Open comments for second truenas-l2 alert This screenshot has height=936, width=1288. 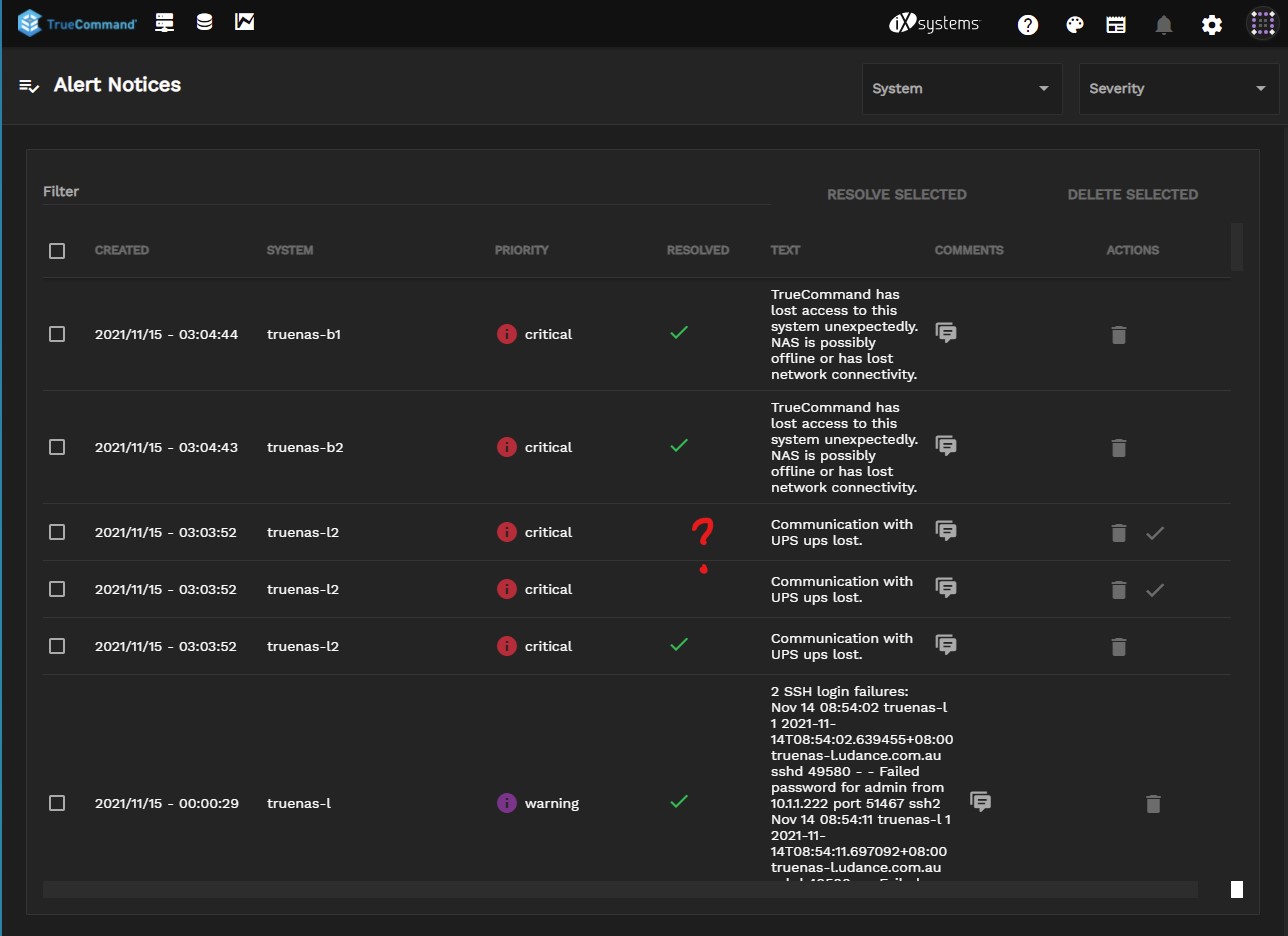tap(946, 588)
